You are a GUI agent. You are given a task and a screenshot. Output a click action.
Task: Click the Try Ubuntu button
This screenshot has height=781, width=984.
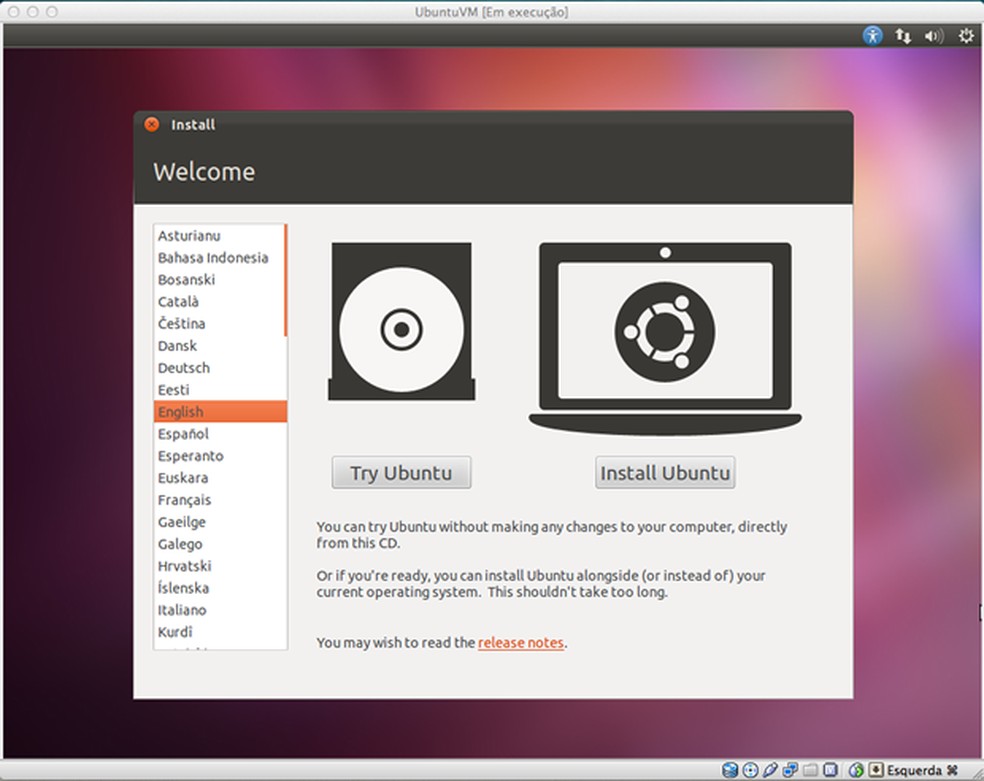click(x=402, y=472)
